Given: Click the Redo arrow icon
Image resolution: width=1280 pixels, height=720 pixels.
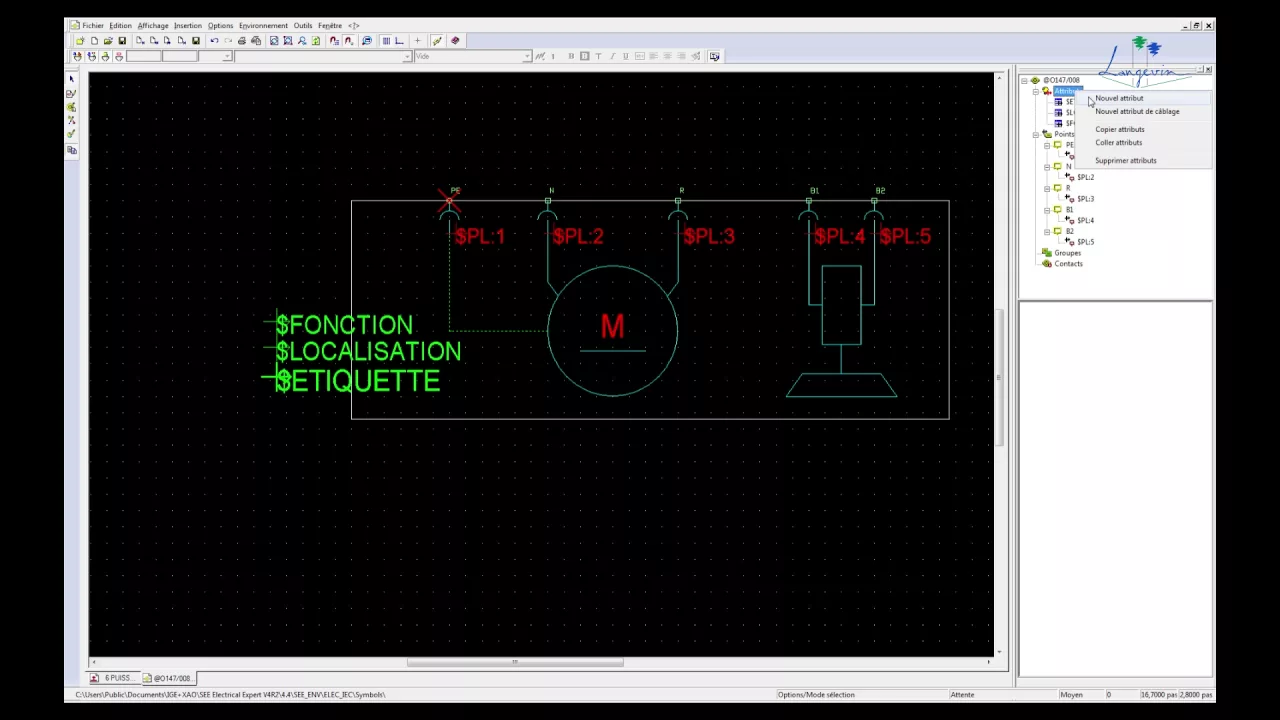Looking at the screenshot, I should point(228,41).
